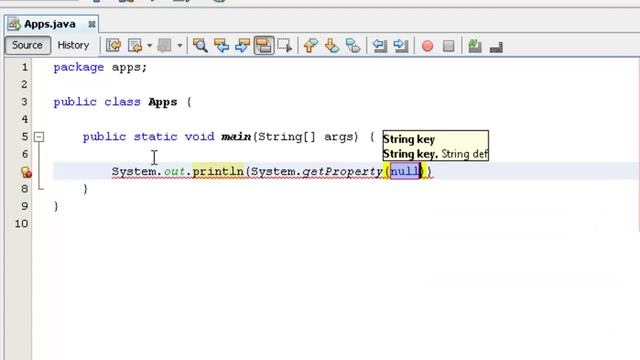Click the 'out' field reference

174,171
